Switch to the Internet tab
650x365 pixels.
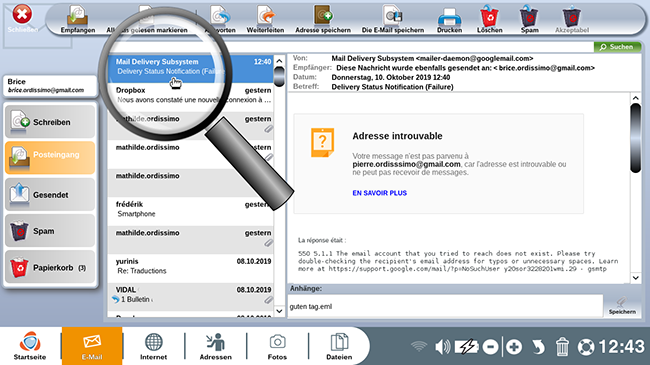pyautogui.click(x=153, y=346)
